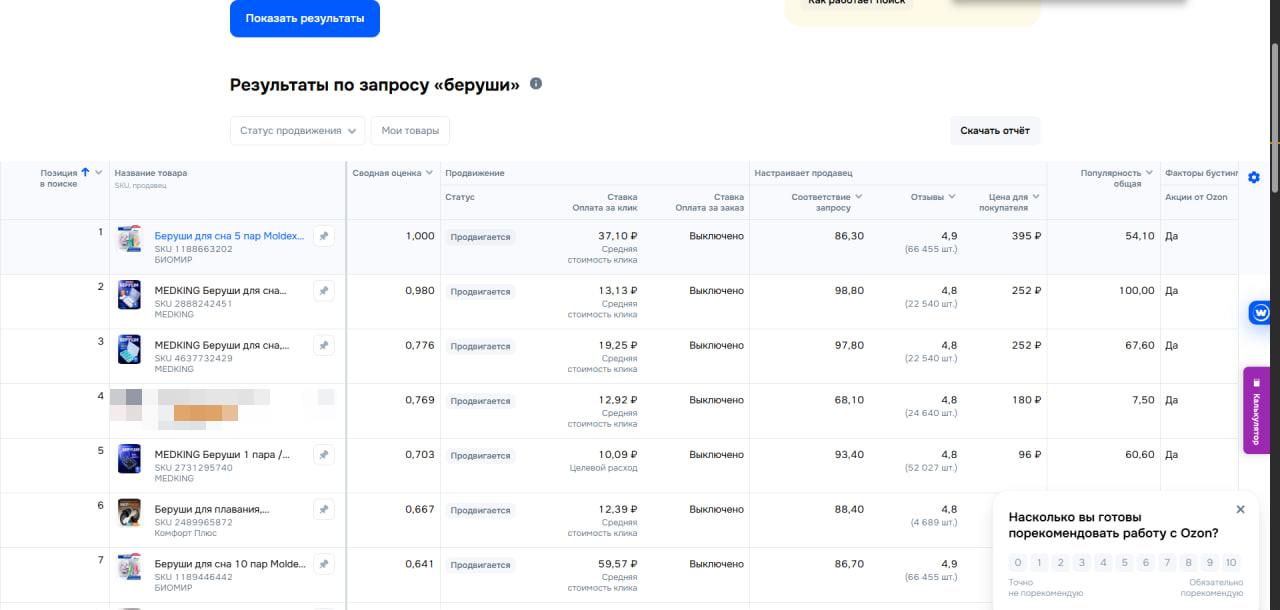The width and height of the screenshot is (1280, 610).
Task: Open Беруши для сна 5 пар Moldex link
Action: (x=229, y=236)
